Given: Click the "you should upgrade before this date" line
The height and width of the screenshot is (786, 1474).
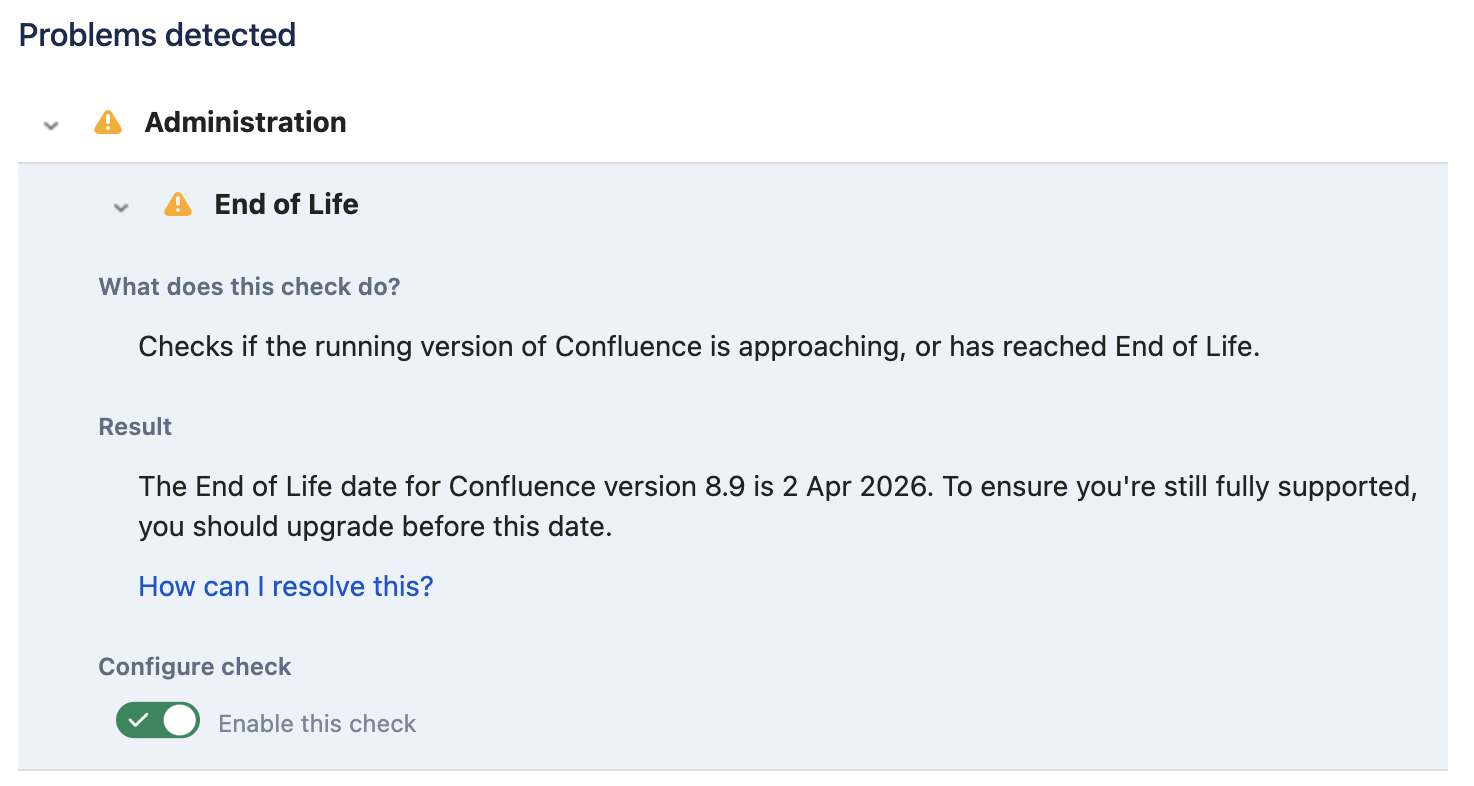Looking at the screenshot, I should point(375,527).
